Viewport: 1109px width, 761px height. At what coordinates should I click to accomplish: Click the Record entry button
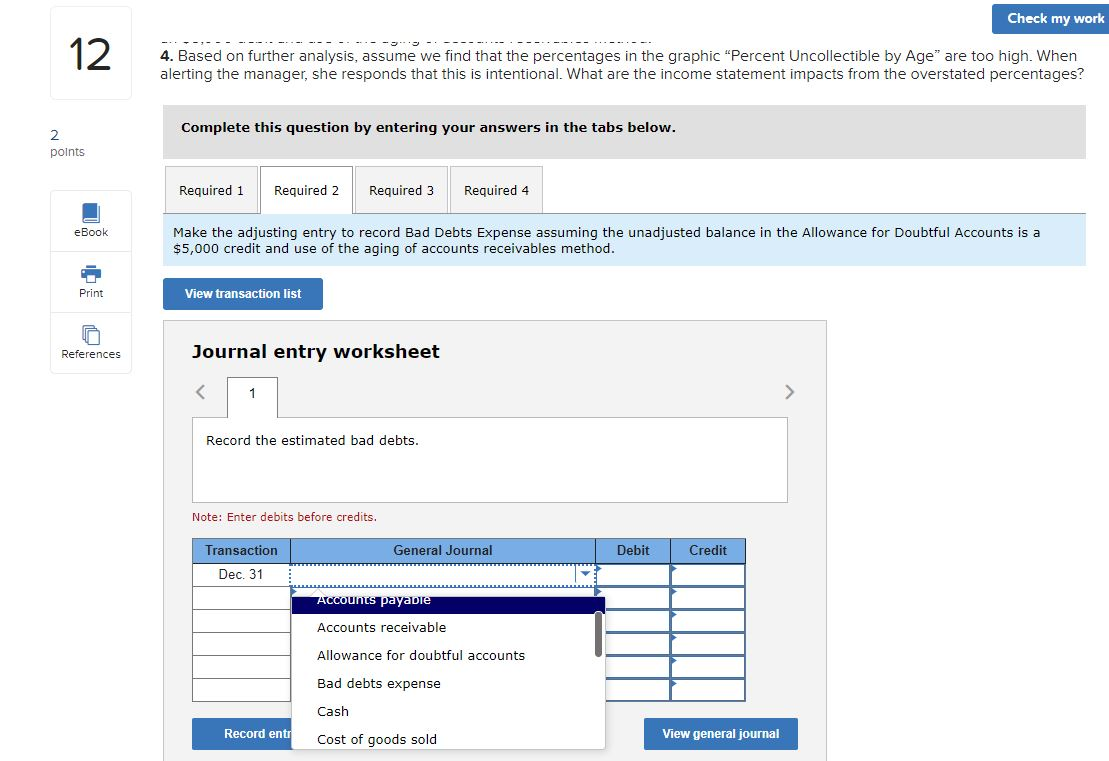(242, 733)
